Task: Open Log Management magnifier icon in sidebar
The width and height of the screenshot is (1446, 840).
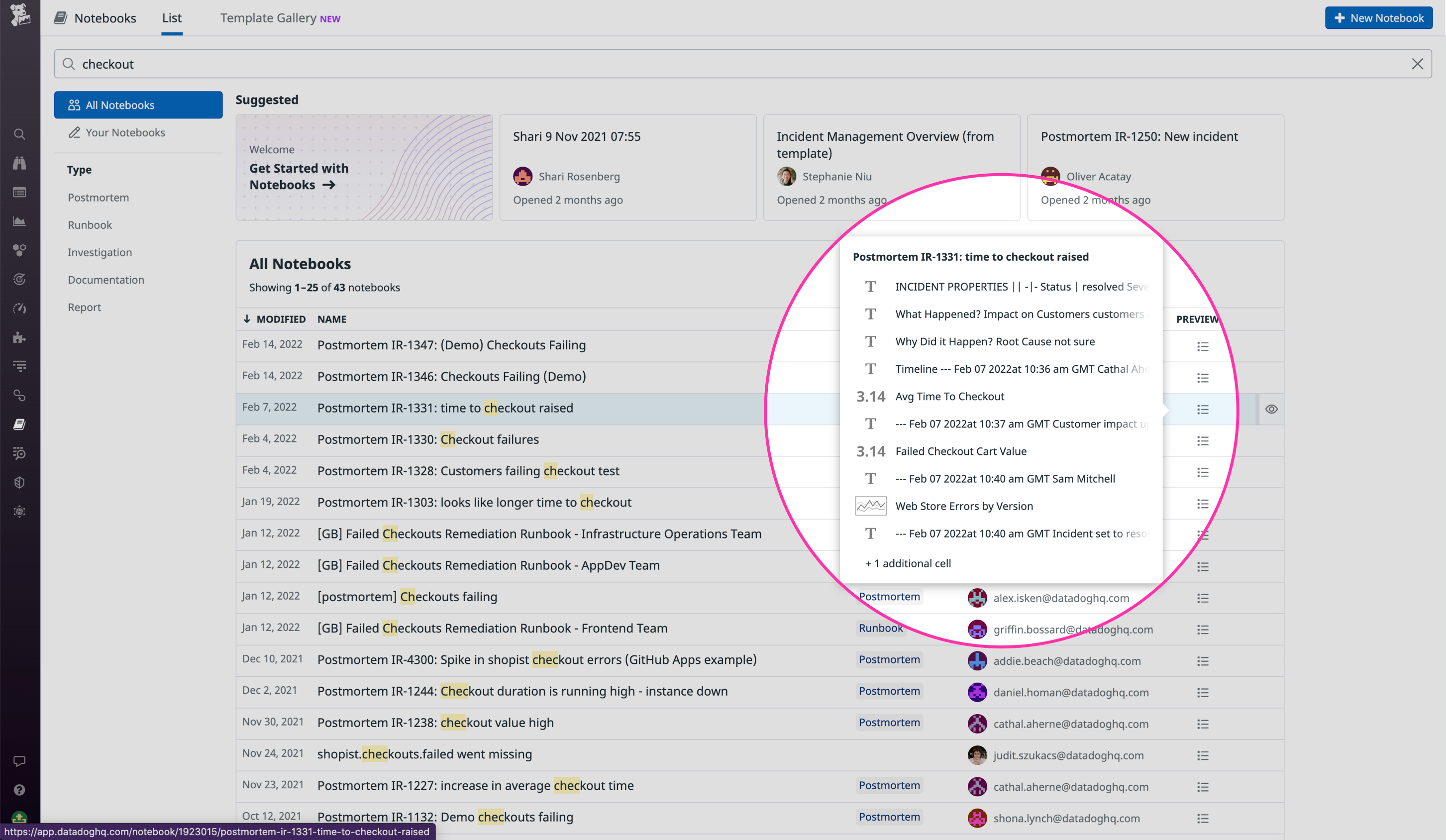Action: coord(19,453)
